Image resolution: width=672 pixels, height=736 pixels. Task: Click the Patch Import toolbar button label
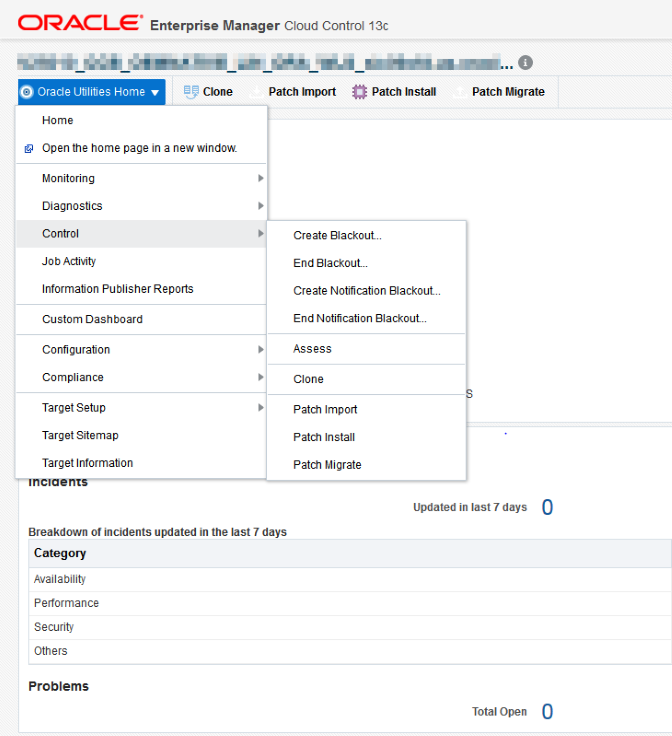302,92
